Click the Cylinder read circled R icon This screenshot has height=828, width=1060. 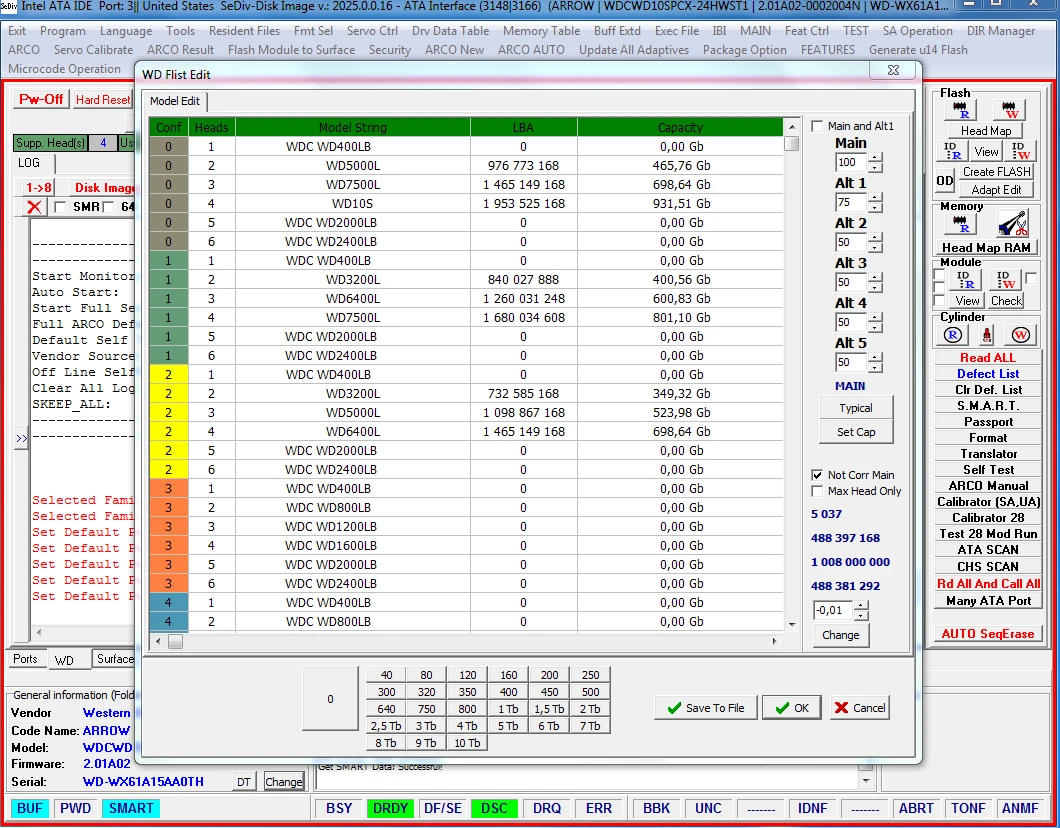(952, 335)
